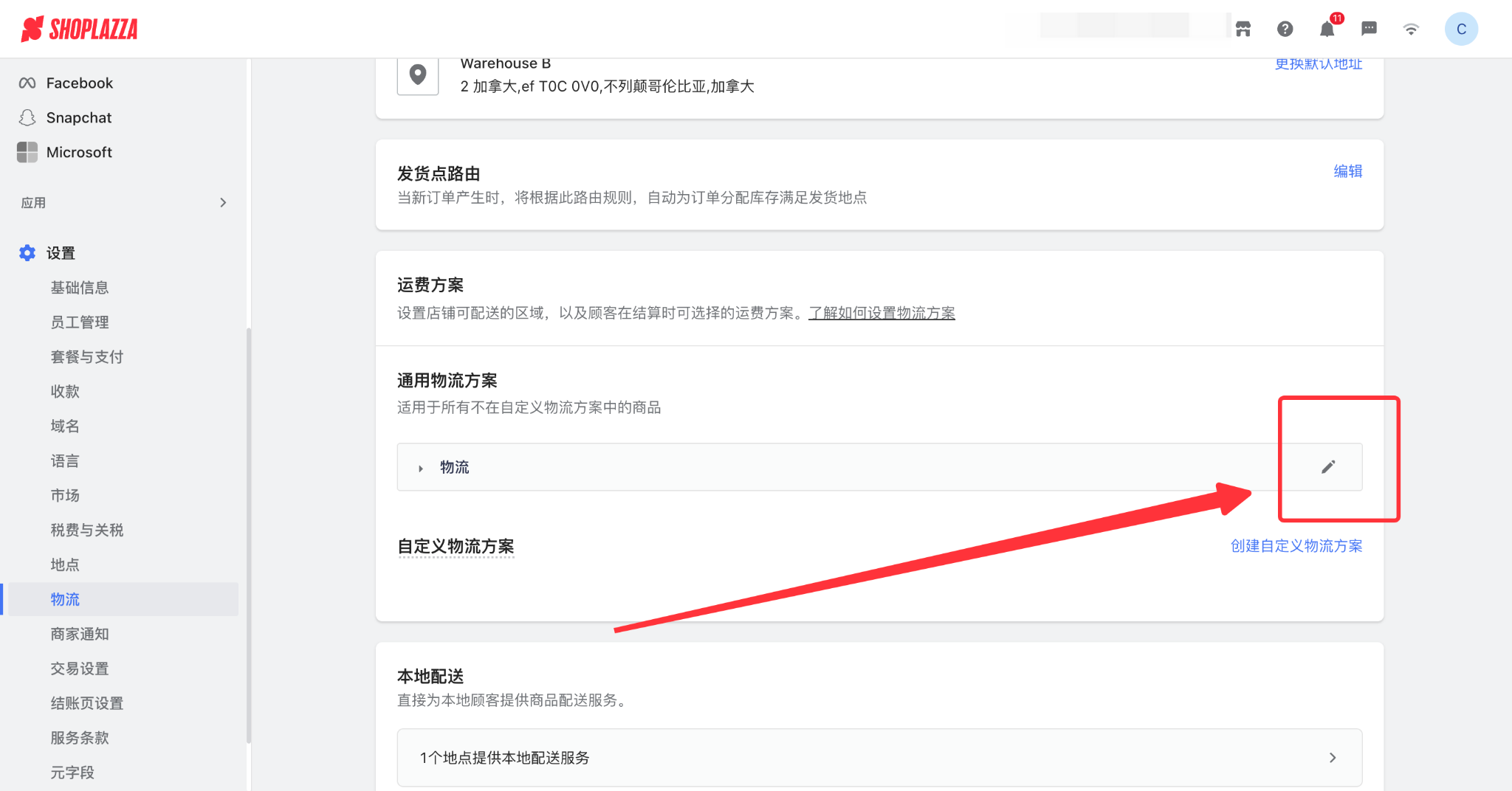Open user avatar C account menu
Screen dimensions: 1512x791
pos(1461,30)
